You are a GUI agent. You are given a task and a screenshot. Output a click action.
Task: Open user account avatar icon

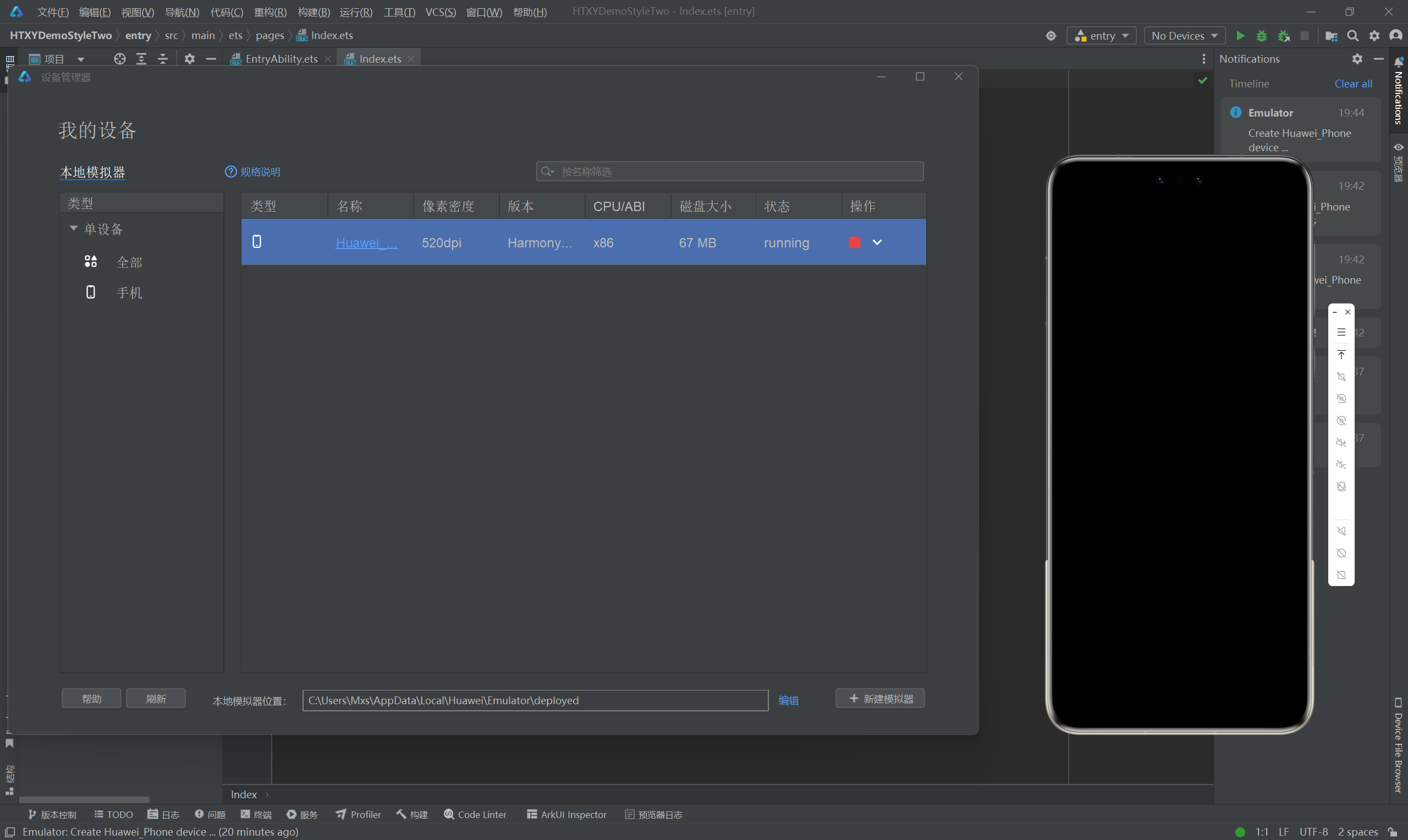click(x=1395, y=36)
